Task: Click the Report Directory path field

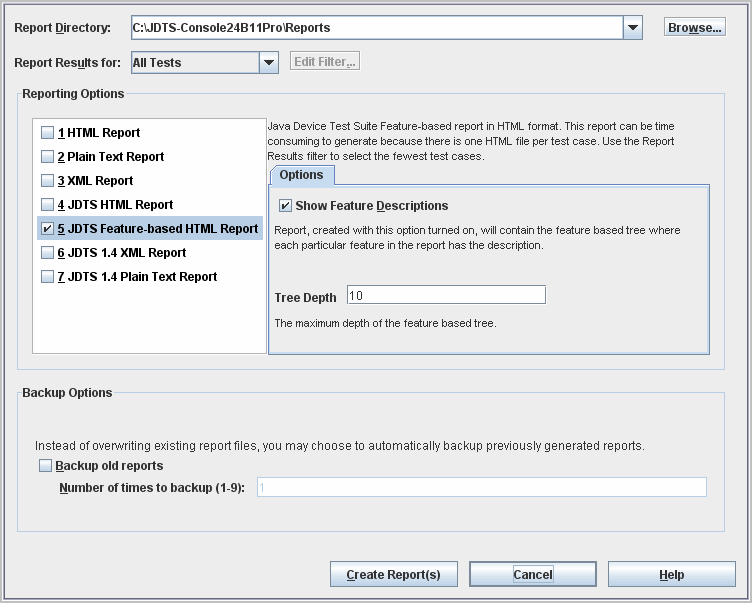Action: point(377,28)
